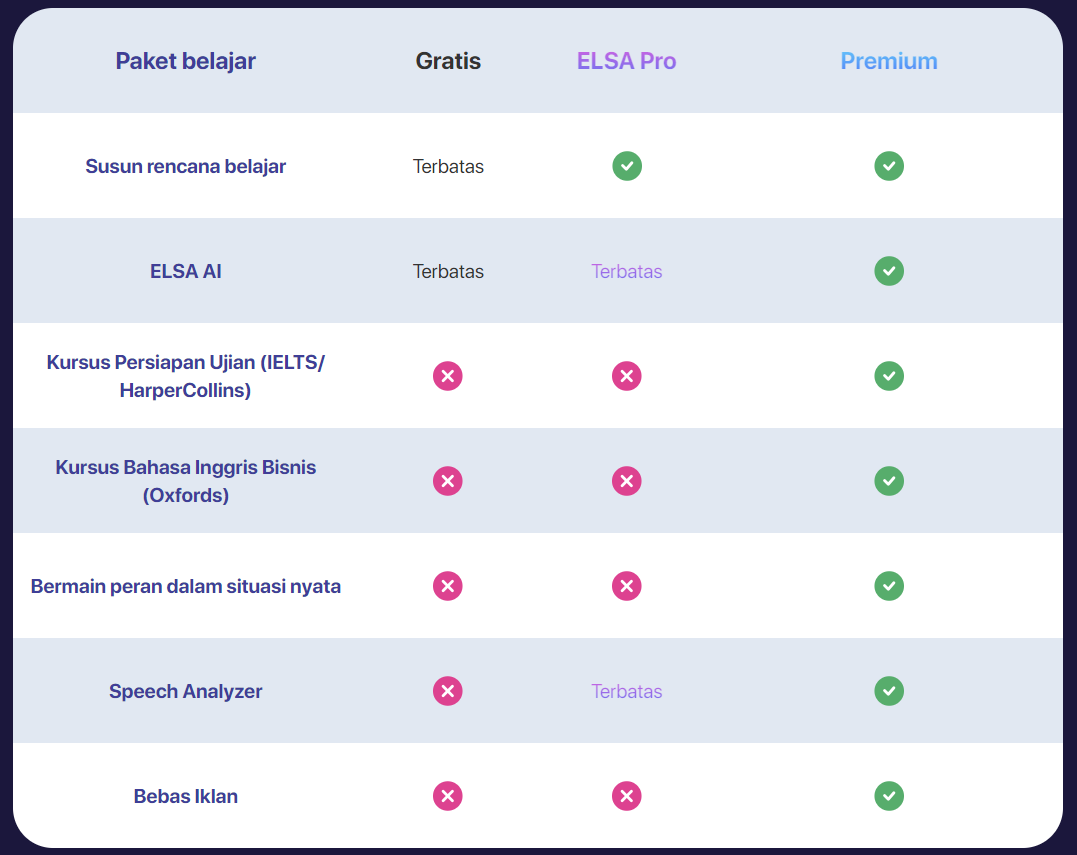
Task: Select the Premium column header
Action: pos(889,61)
